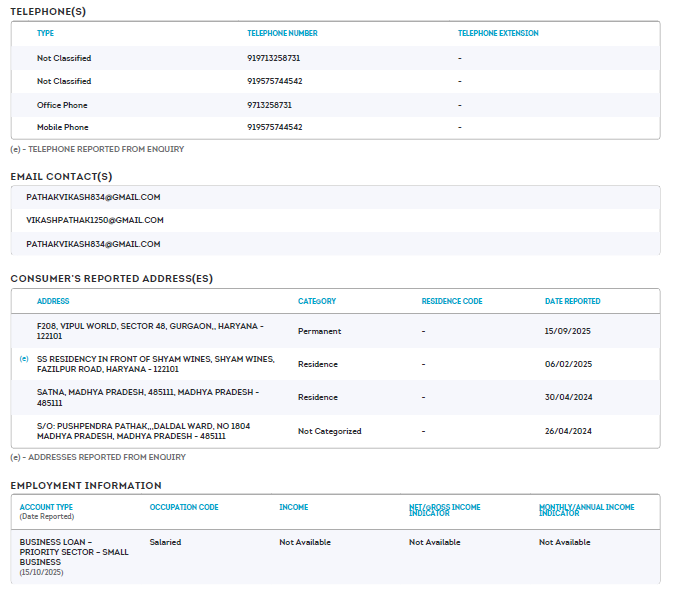The image size is (681, 615).
Task: Click the Category column header in addresses
Action: pos(317,301)
